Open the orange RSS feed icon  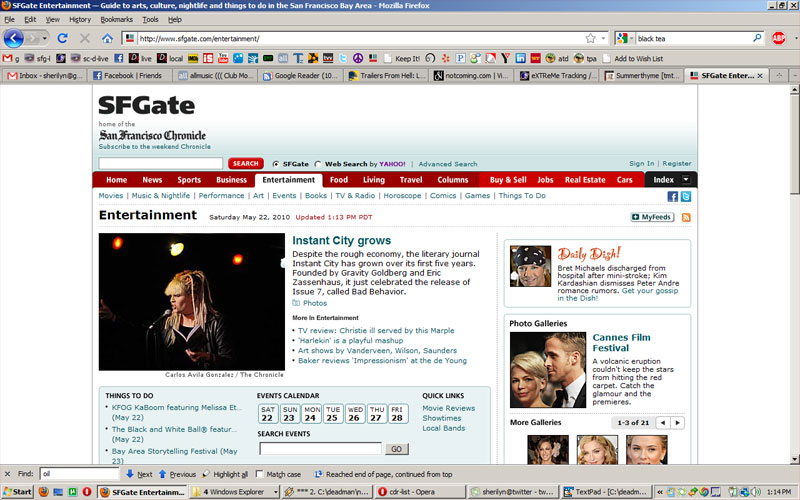coord(686,217)
